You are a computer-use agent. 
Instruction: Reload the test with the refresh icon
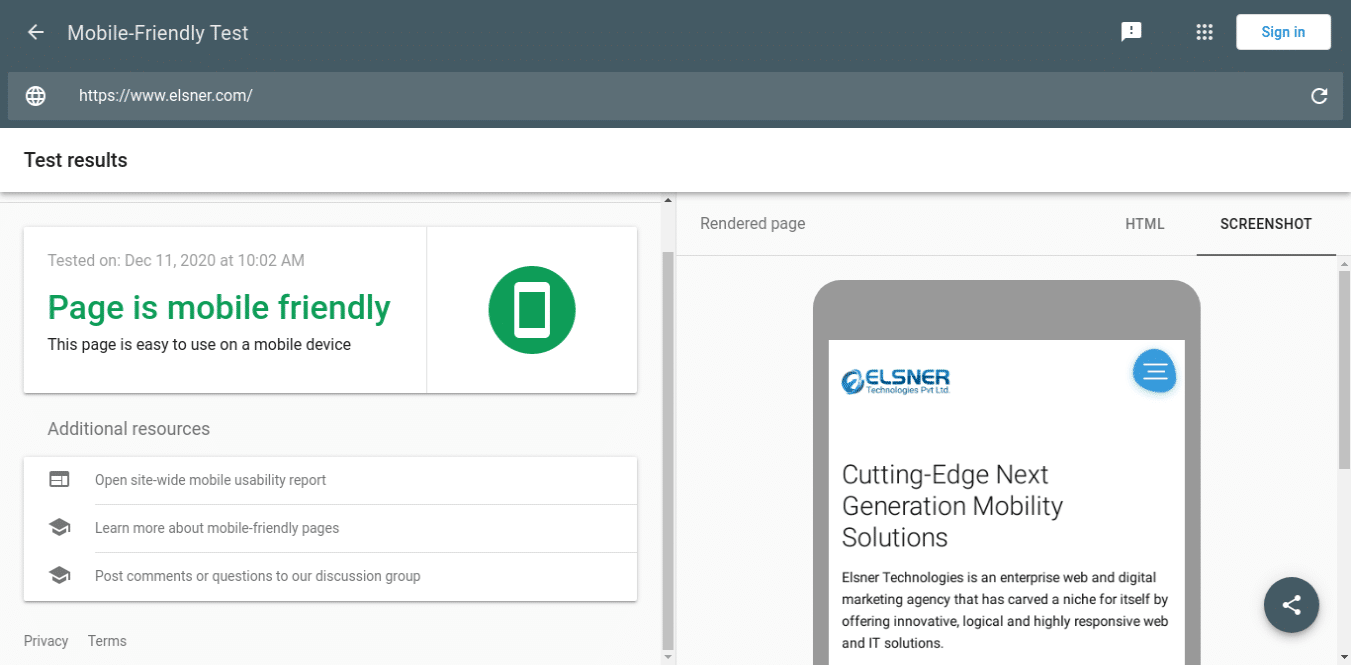click(1319, 95)
